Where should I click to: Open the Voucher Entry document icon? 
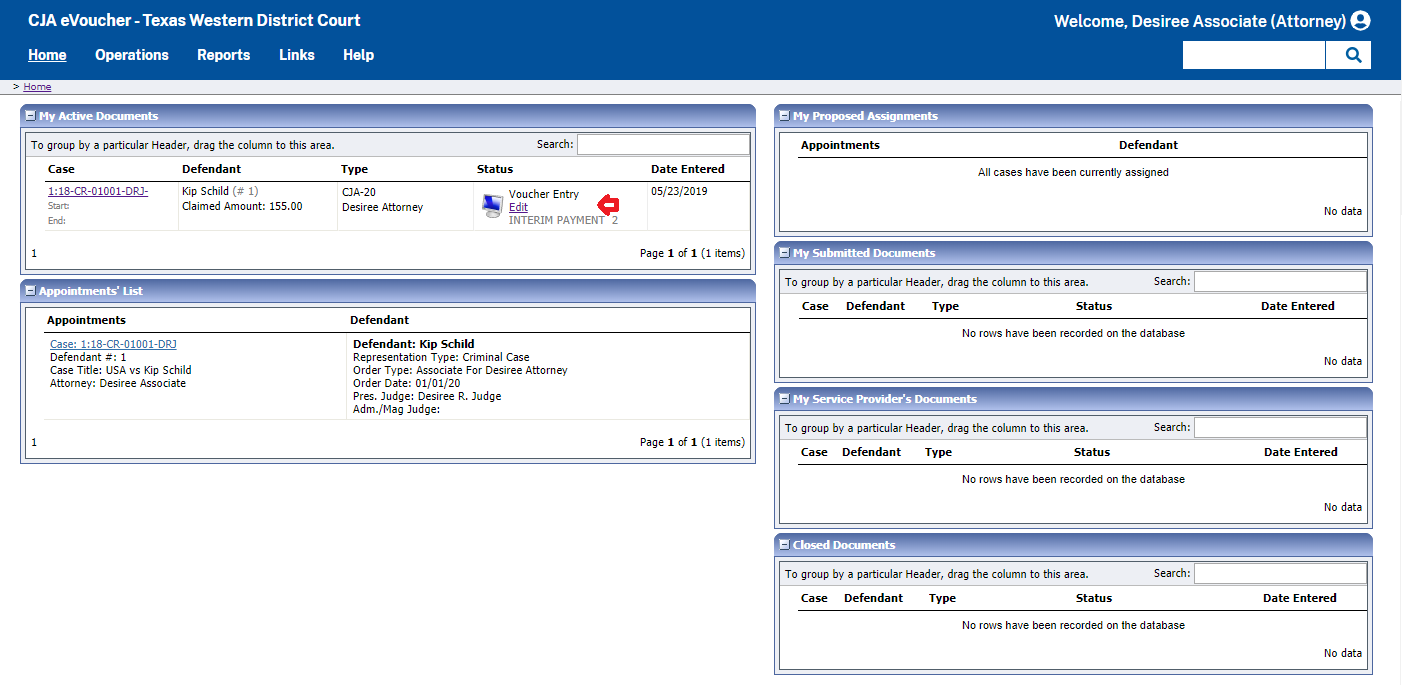492,206
